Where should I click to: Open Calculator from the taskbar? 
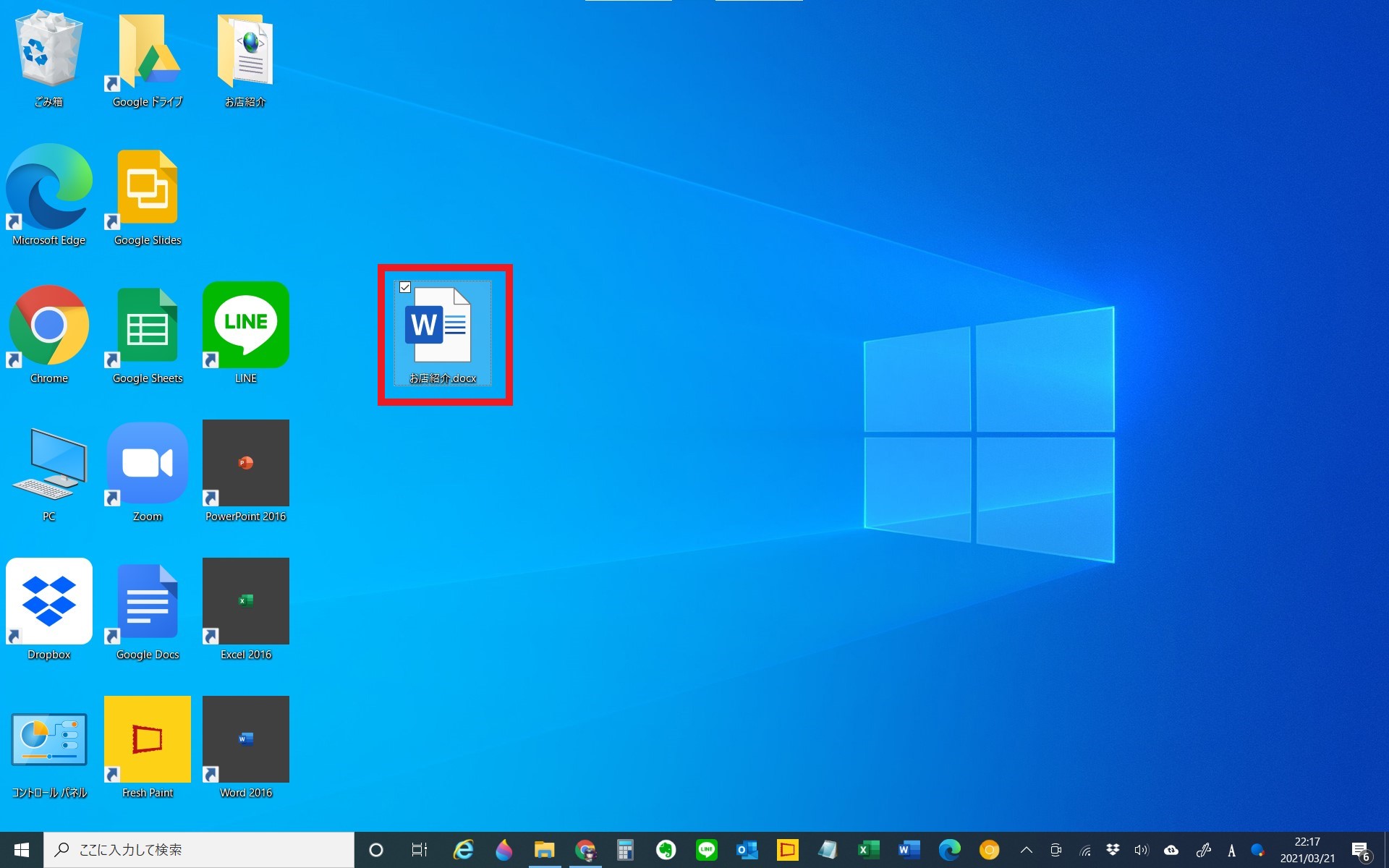(x=626, y=850)
